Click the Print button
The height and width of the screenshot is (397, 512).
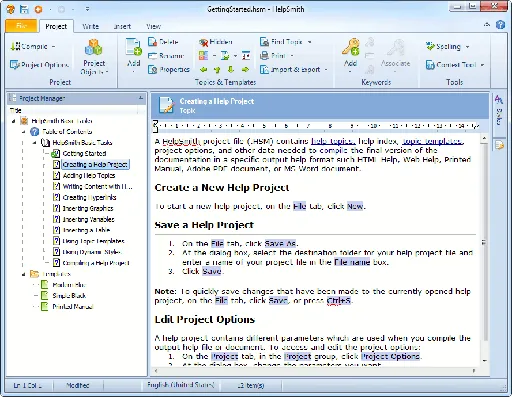pos(273,55)
